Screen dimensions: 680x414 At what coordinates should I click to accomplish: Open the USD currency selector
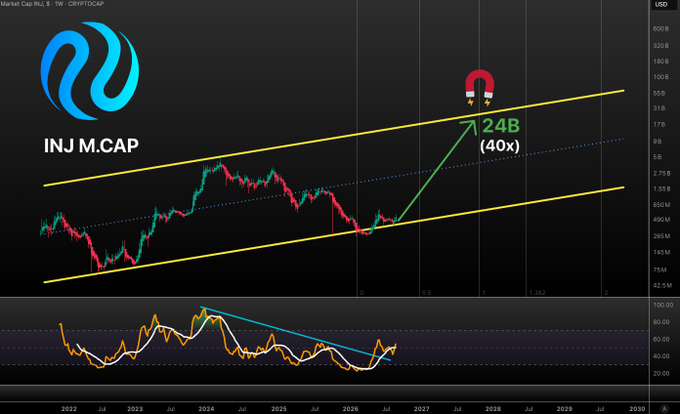(x=661, y=4)
